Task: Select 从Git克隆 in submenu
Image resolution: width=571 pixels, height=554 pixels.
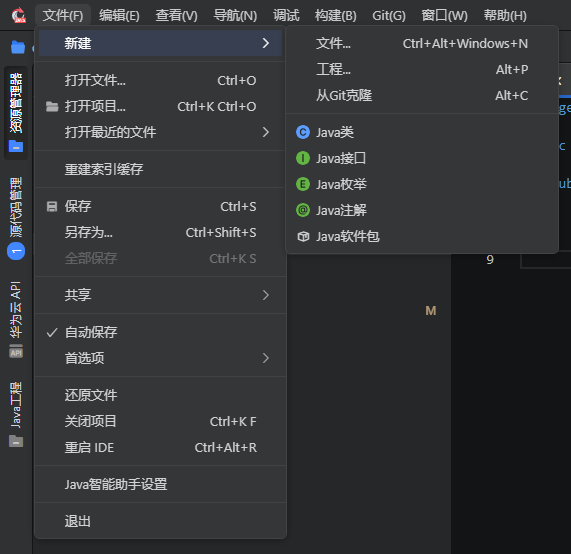Action: point(422,95)
